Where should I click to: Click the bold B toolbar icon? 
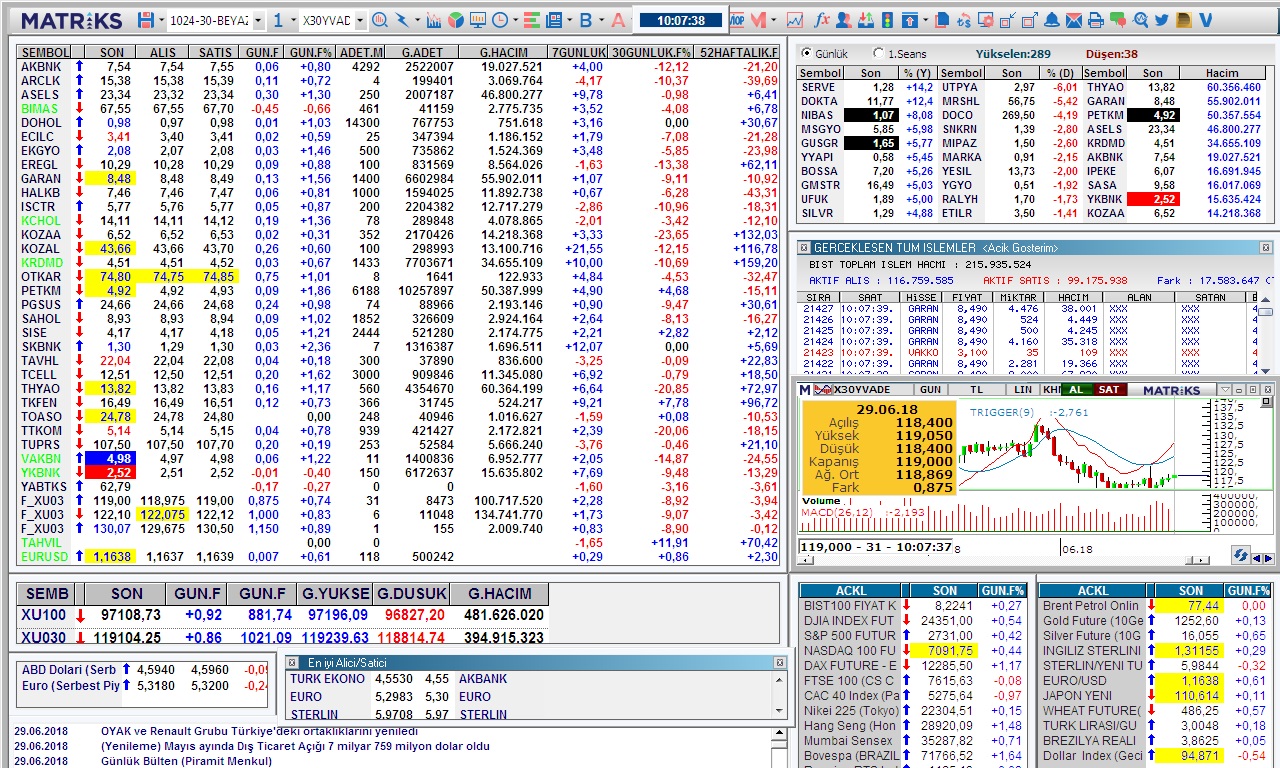click(585, 20)
